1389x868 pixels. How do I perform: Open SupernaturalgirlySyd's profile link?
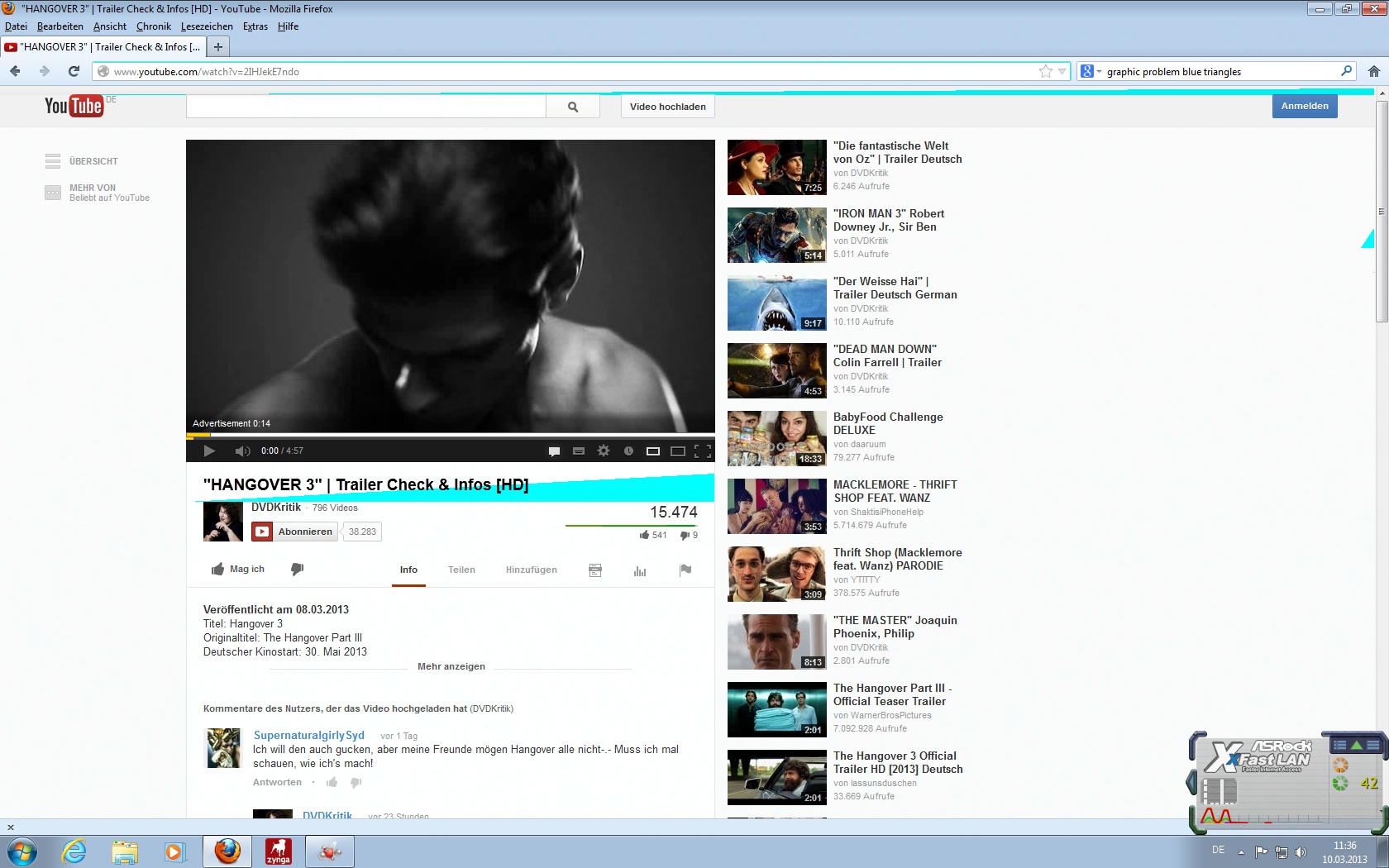tap(309, 735)
